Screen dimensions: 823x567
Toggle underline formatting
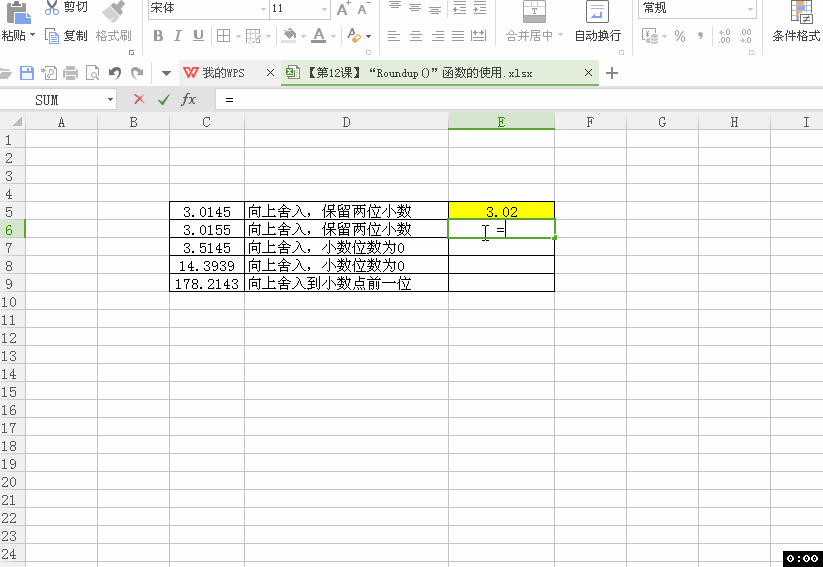click(198, 36)
